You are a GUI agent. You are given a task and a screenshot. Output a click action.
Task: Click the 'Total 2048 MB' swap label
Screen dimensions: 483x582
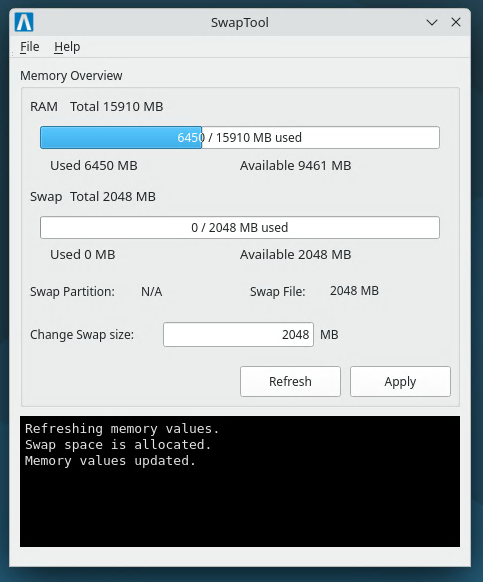113,196
